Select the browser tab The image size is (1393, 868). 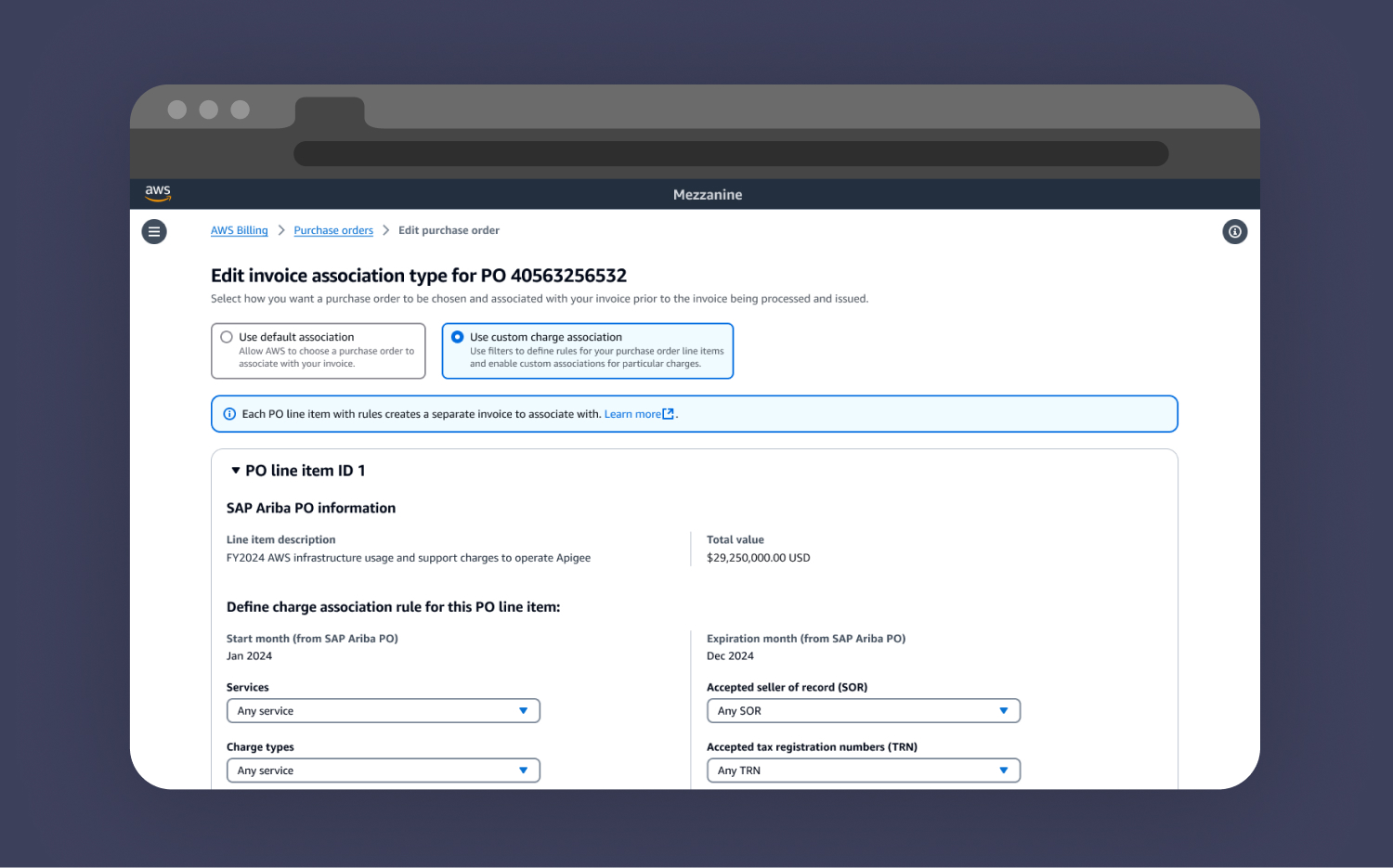[330, 112]
